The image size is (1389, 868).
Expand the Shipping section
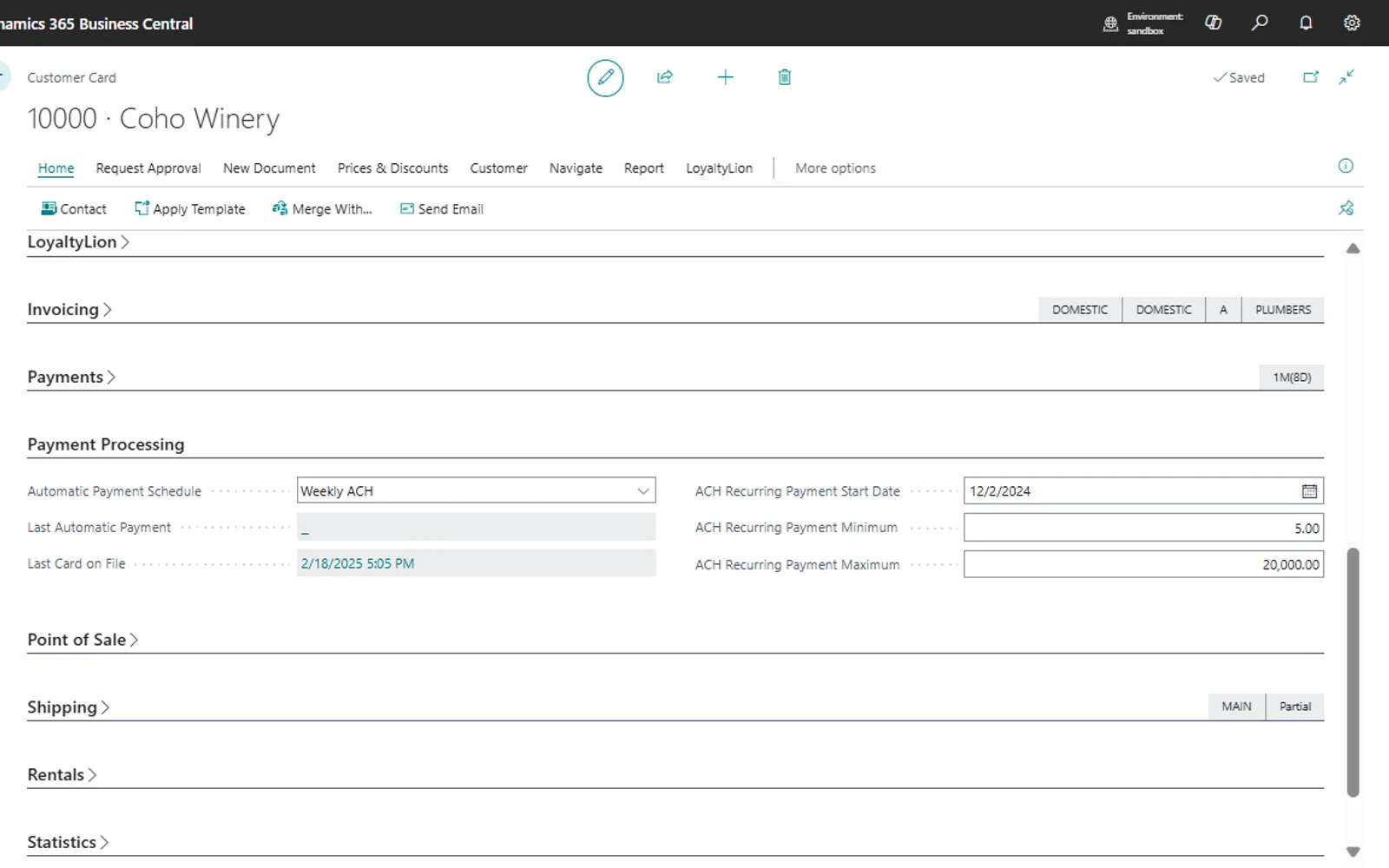(x=68, y=707)
